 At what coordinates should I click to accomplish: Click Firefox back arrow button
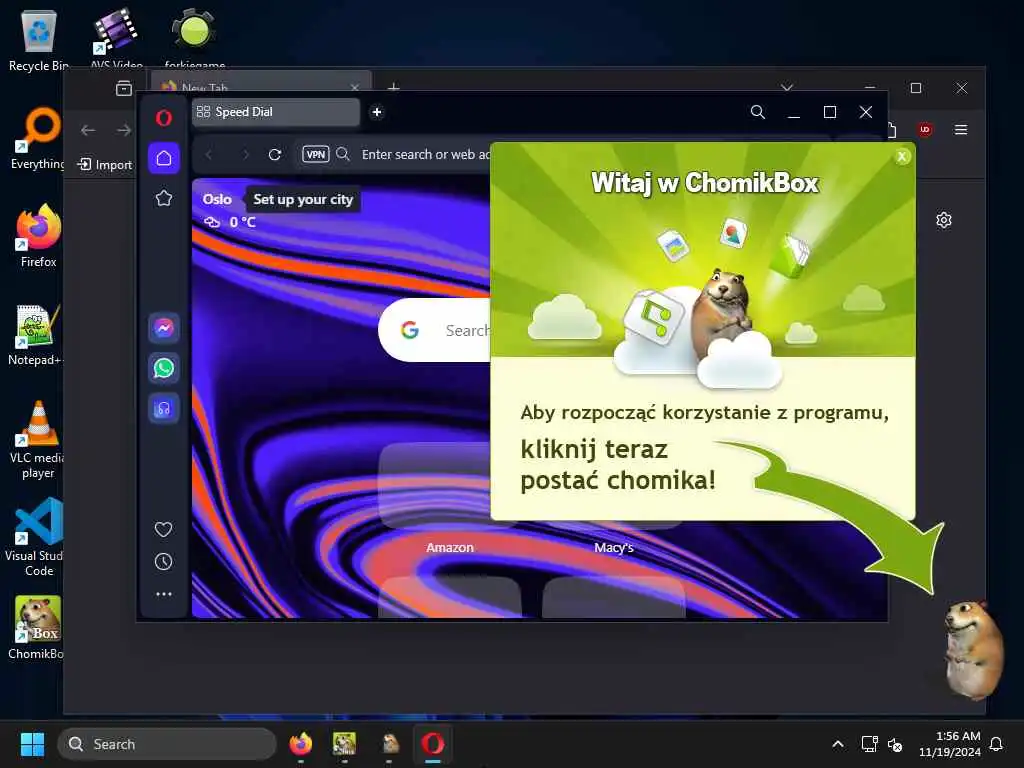tap(88, 130)
